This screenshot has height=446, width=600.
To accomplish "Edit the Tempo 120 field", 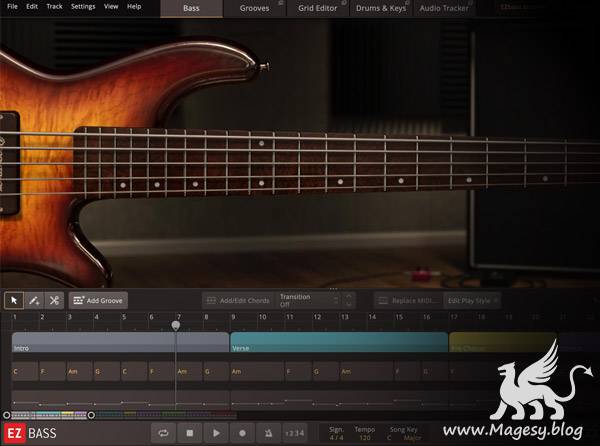I will 365,438.
